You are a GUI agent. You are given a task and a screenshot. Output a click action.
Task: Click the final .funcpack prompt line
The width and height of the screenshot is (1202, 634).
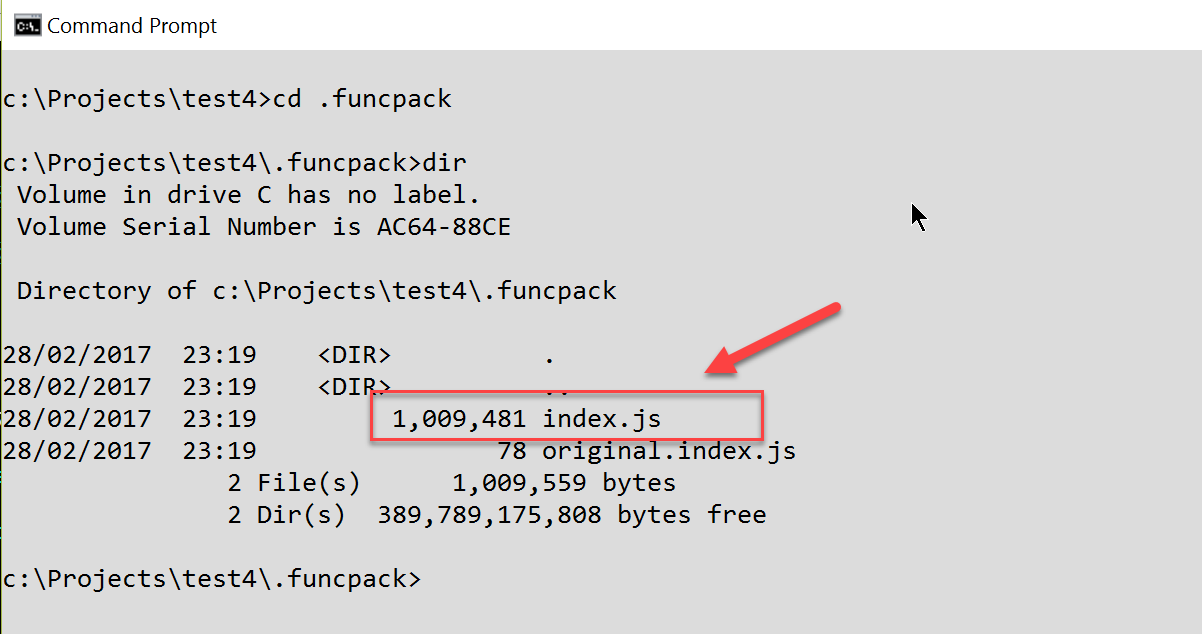click(x=212, y=579)
